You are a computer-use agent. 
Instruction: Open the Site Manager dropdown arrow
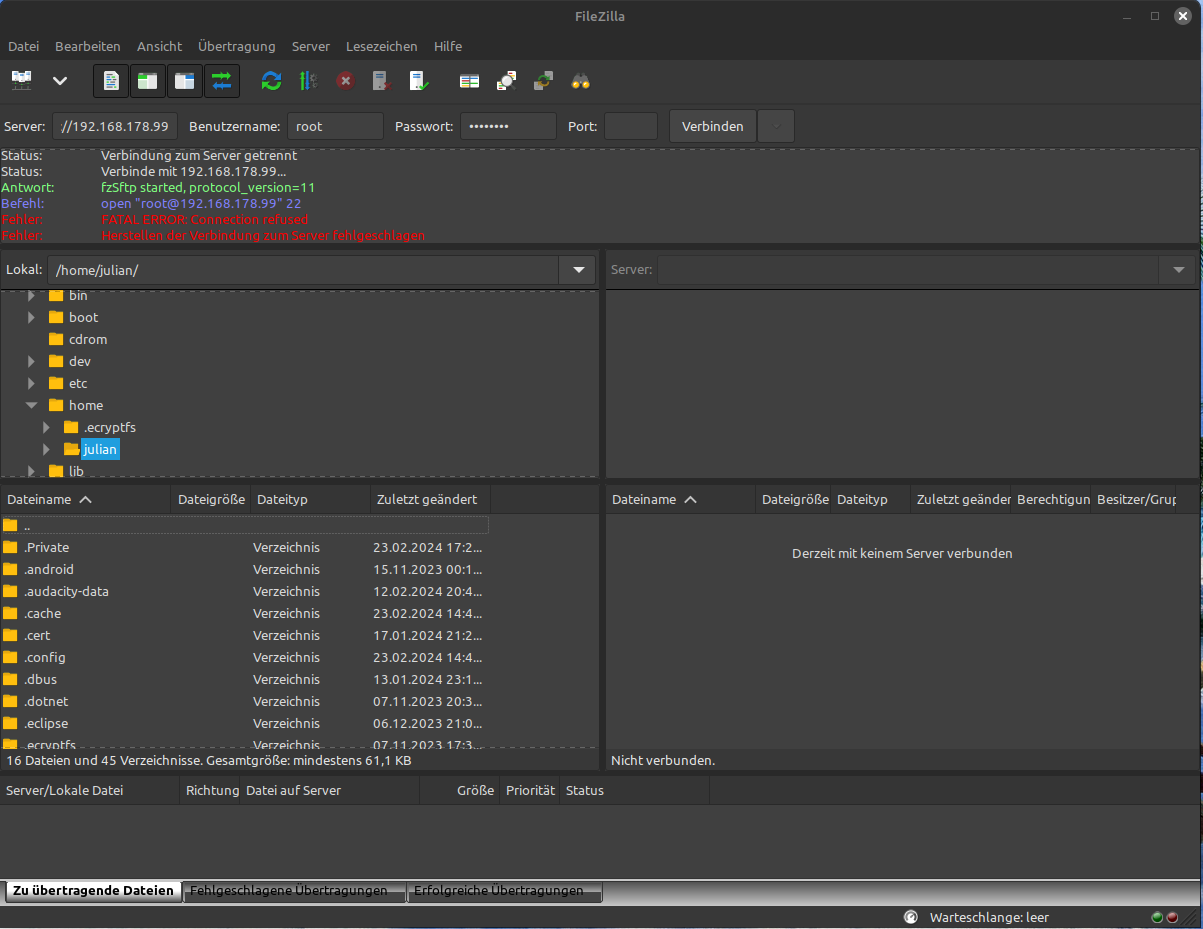(x=60, y=81)
